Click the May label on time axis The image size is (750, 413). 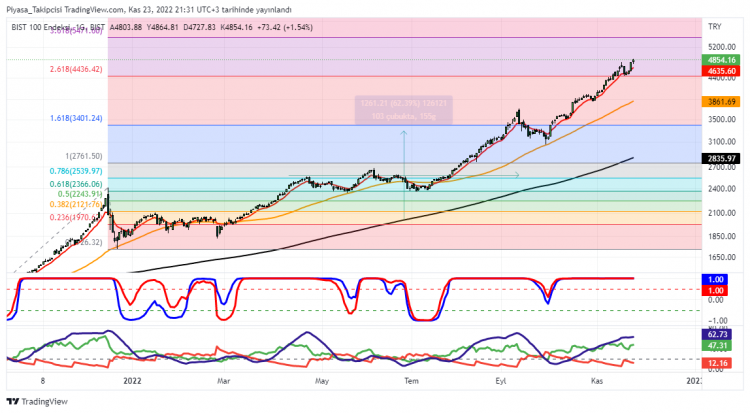322,381
